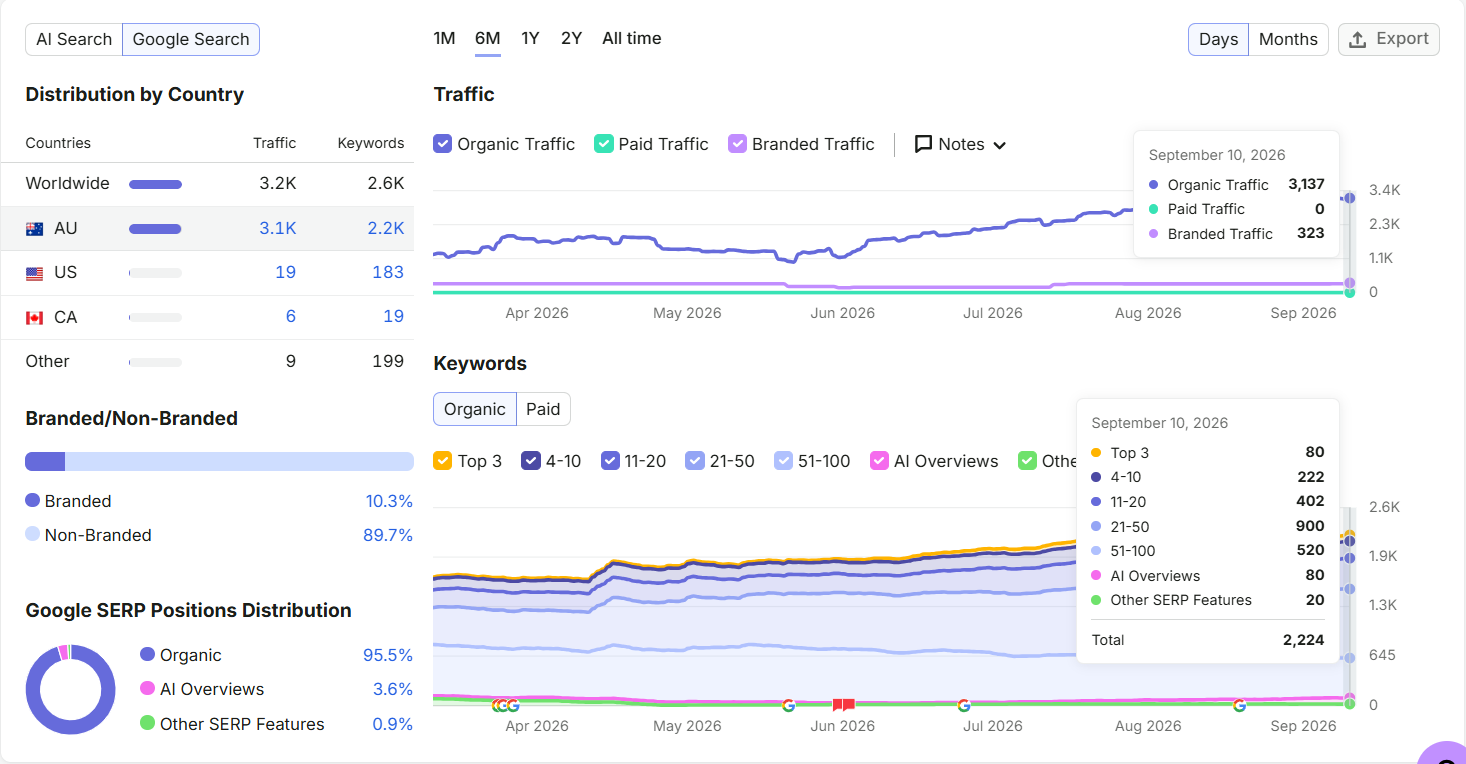Screen dimensions: 1466x764
Task: Set the time range to 1M
Action: pos(444,38)
